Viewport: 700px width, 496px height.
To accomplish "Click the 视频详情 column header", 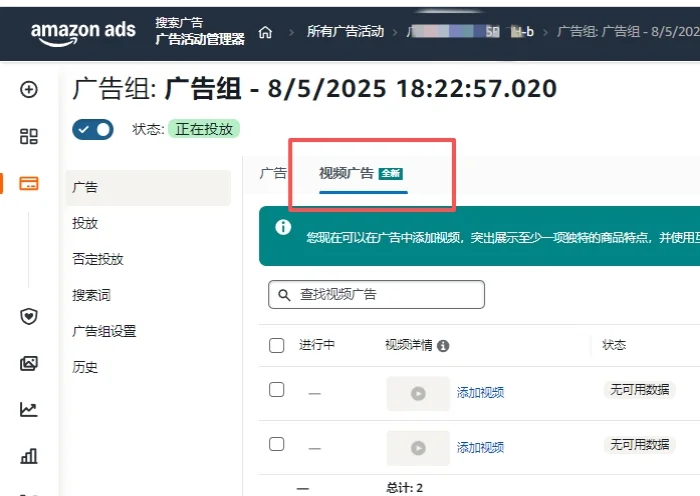I will pos(408,345).
